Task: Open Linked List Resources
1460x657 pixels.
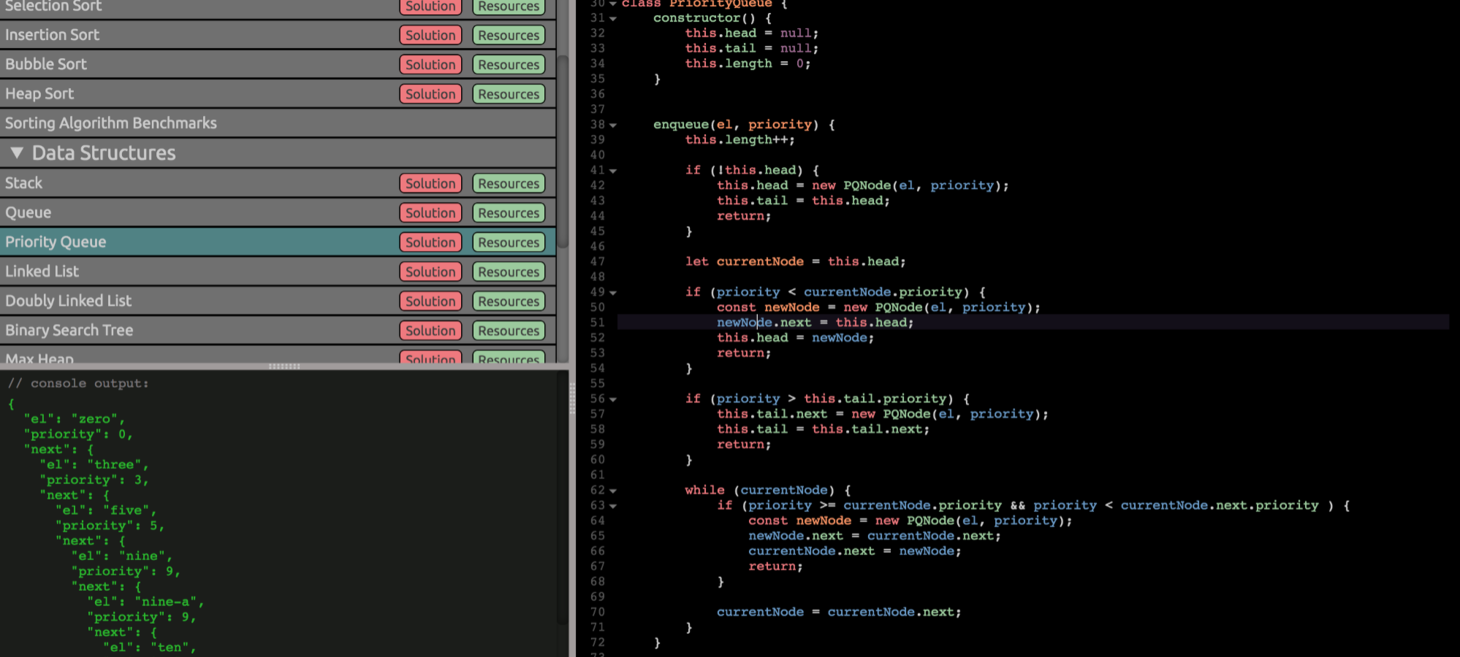Action: pyautogui.click(x=508, y=271)
